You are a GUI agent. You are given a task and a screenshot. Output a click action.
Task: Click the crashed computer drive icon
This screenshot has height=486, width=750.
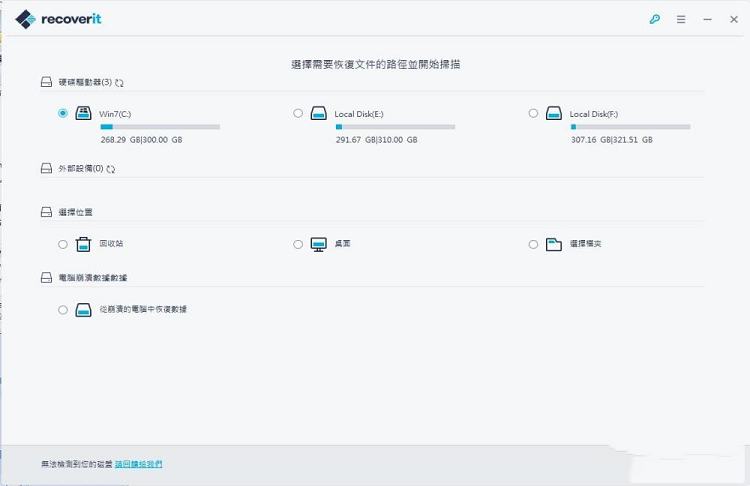83,310
